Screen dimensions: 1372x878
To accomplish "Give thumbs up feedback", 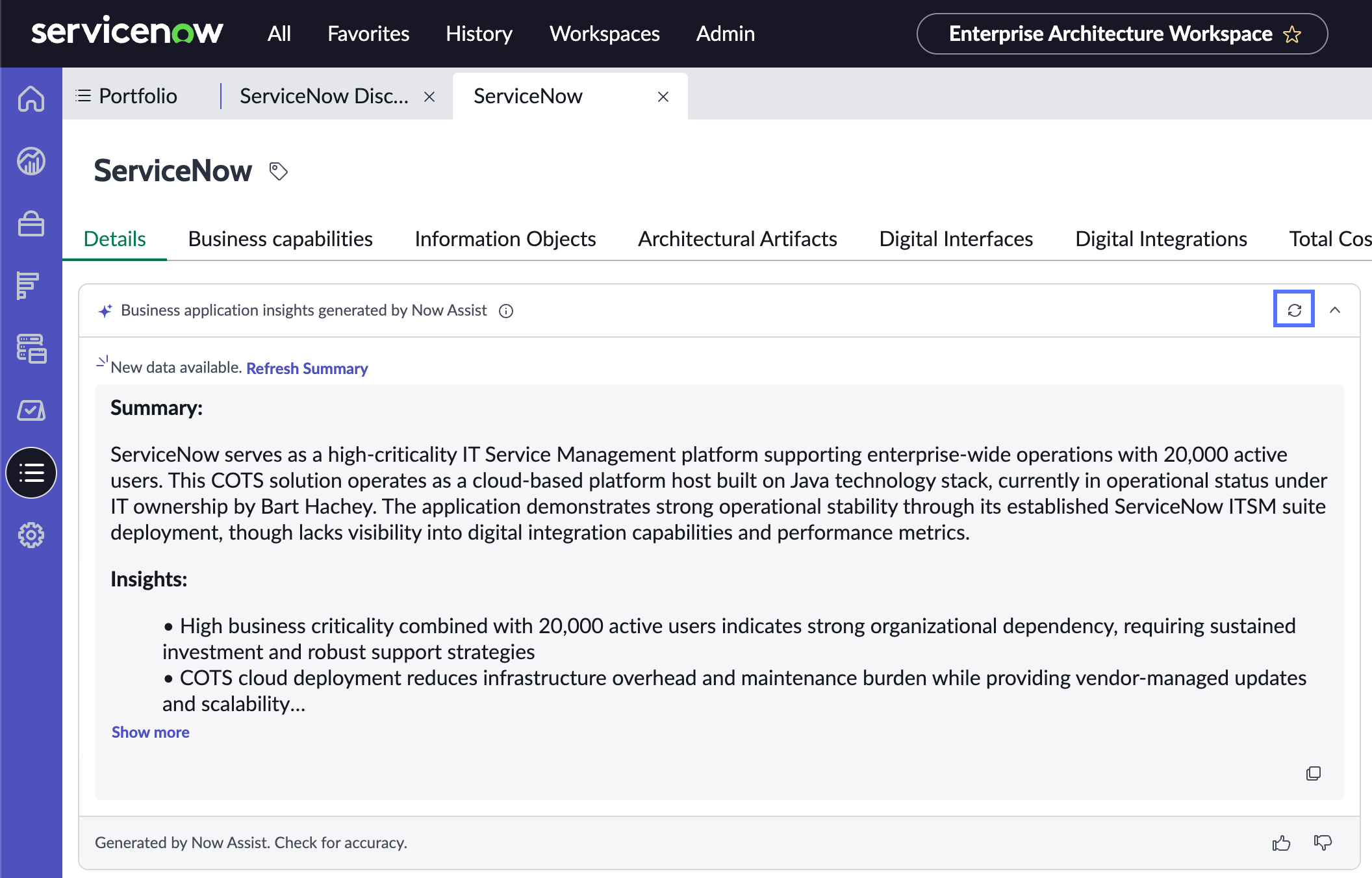I will [x=1282, y=843].
